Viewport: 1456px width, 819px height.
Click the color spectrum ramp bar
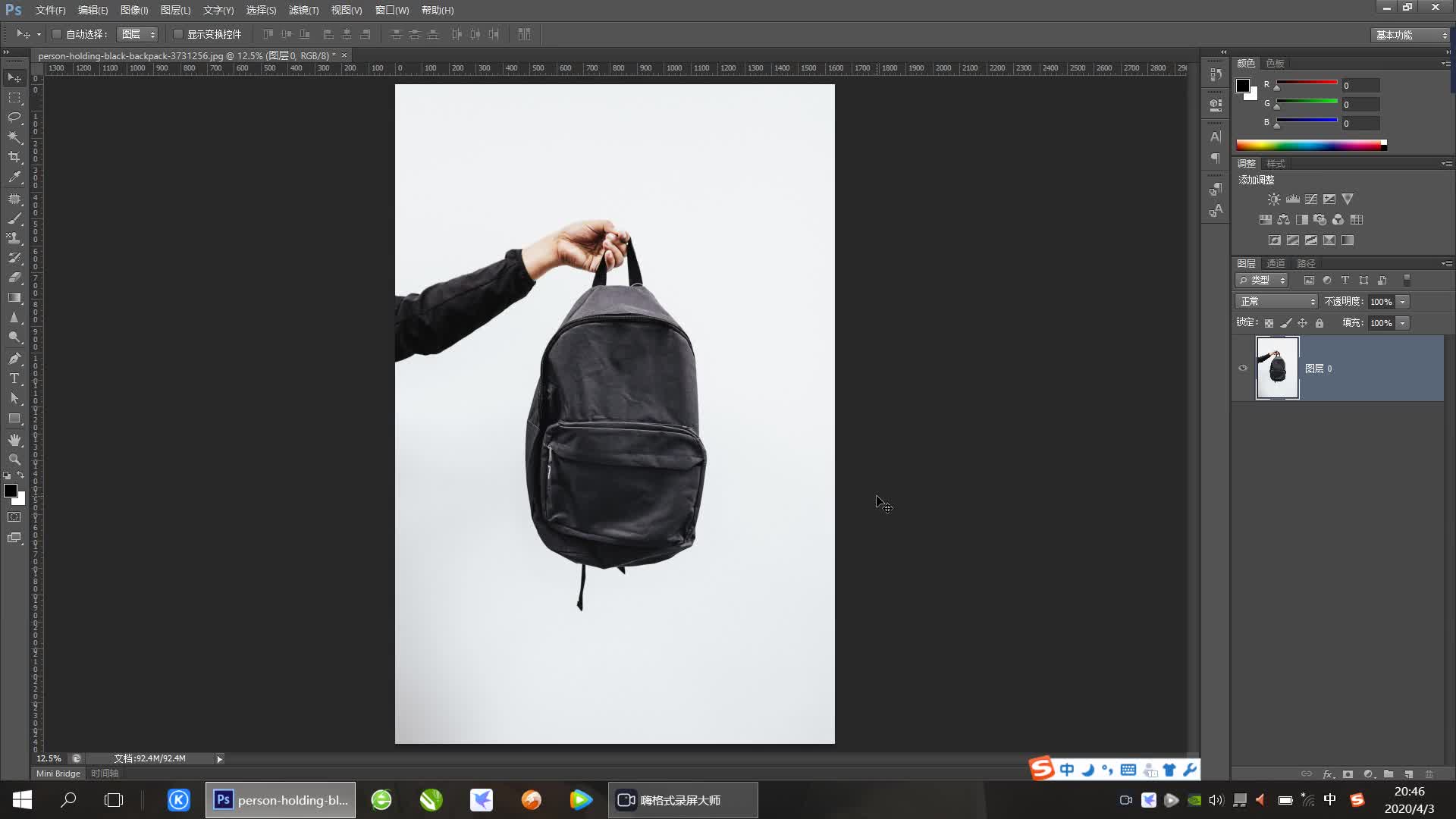point(1310,145)
